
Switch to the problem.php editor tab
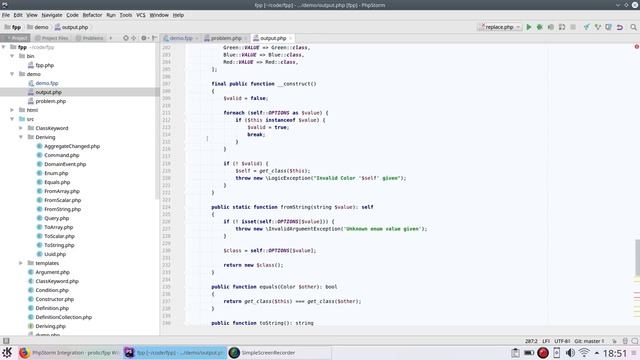point(226,38)
